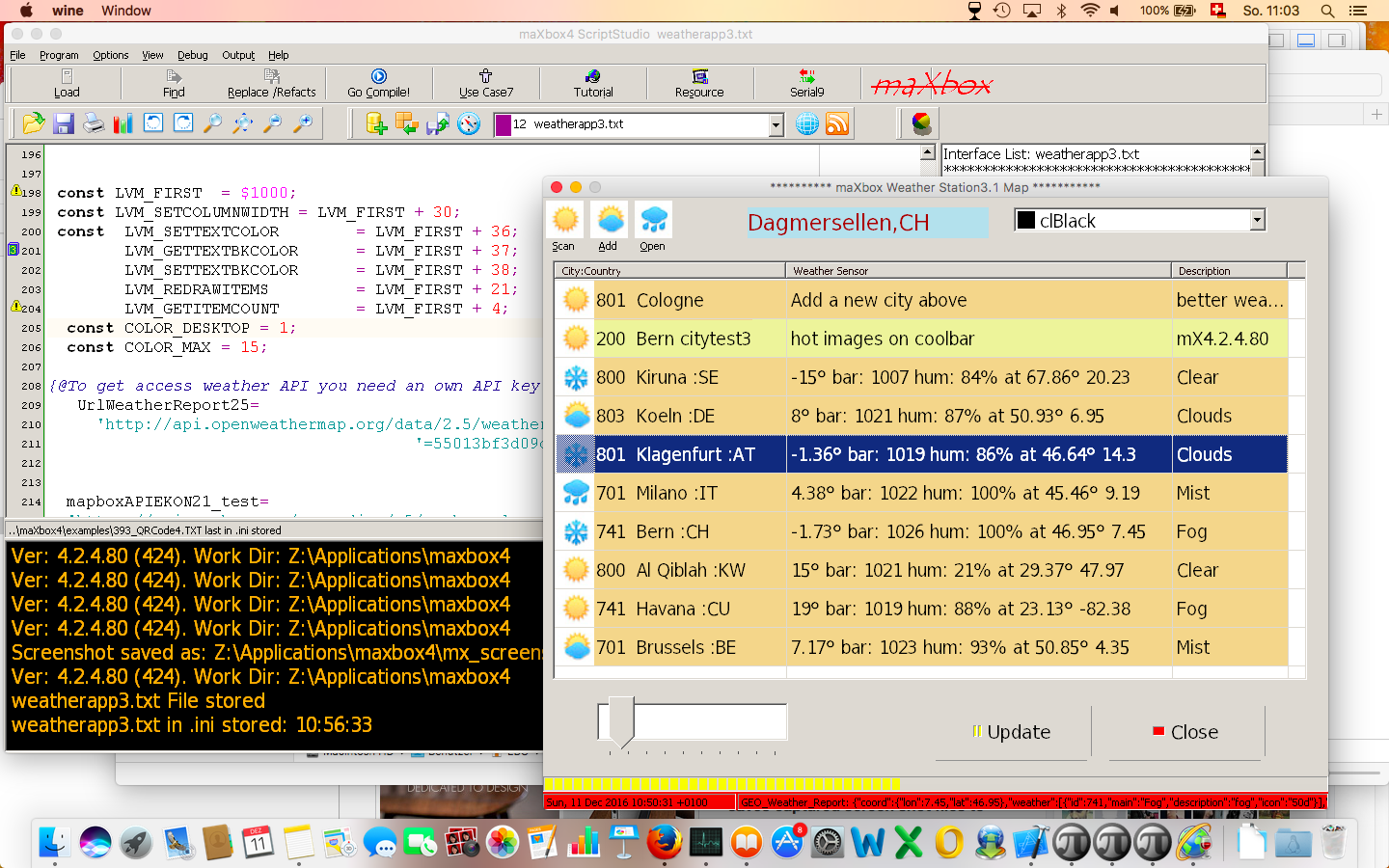Click the Add city weather icon
The width and height of the screenshot is (1389, 868).
pos(609,221)
